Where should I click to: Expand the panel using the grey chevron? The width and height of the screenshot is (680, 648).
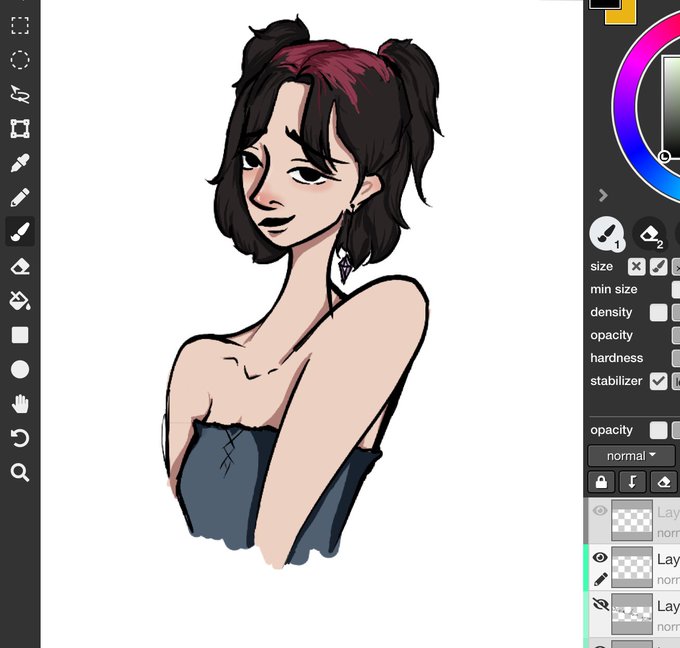(x=603, y=196)
